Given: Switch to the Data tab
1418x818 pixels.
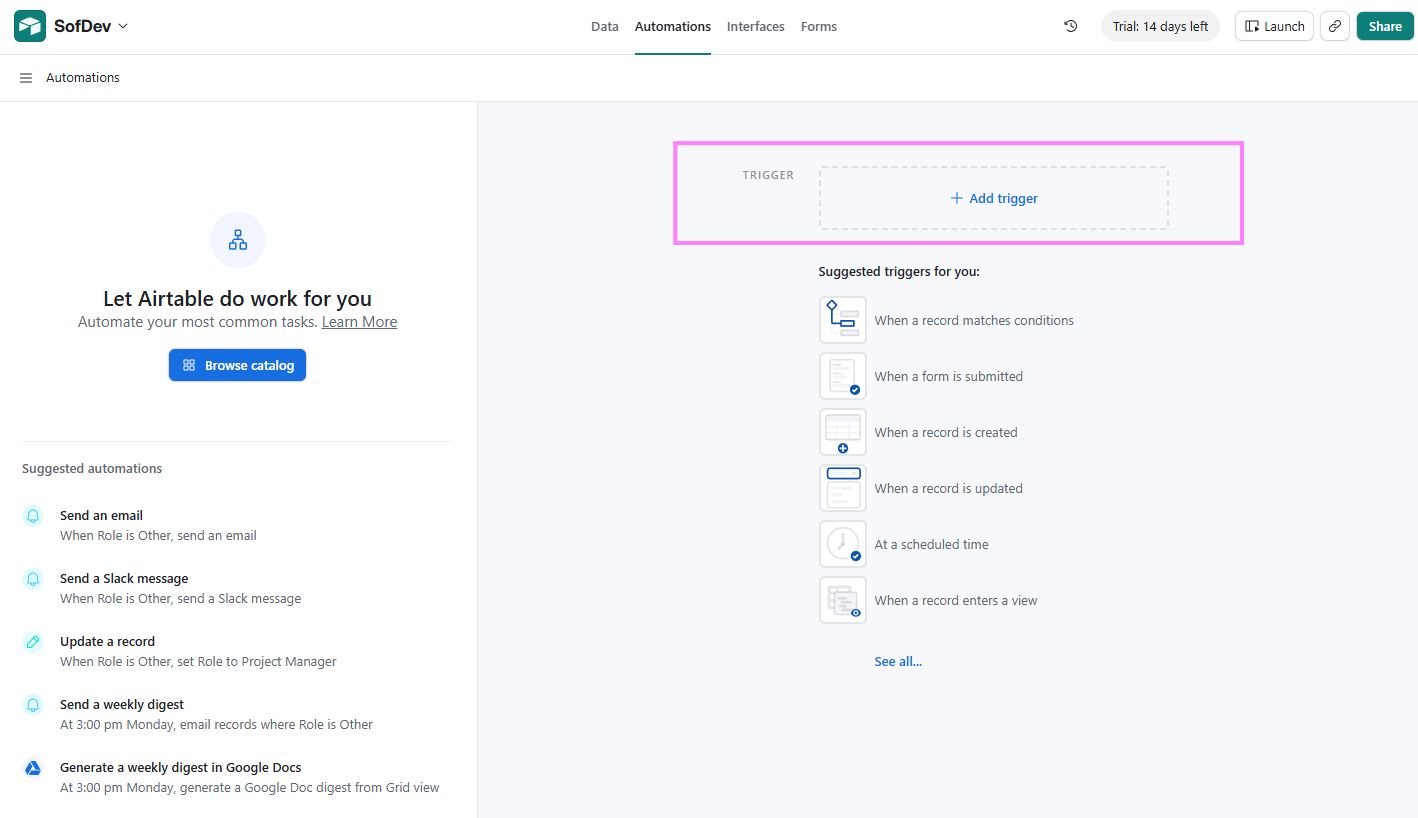Looking at the screenshot, I should [605, 27].
